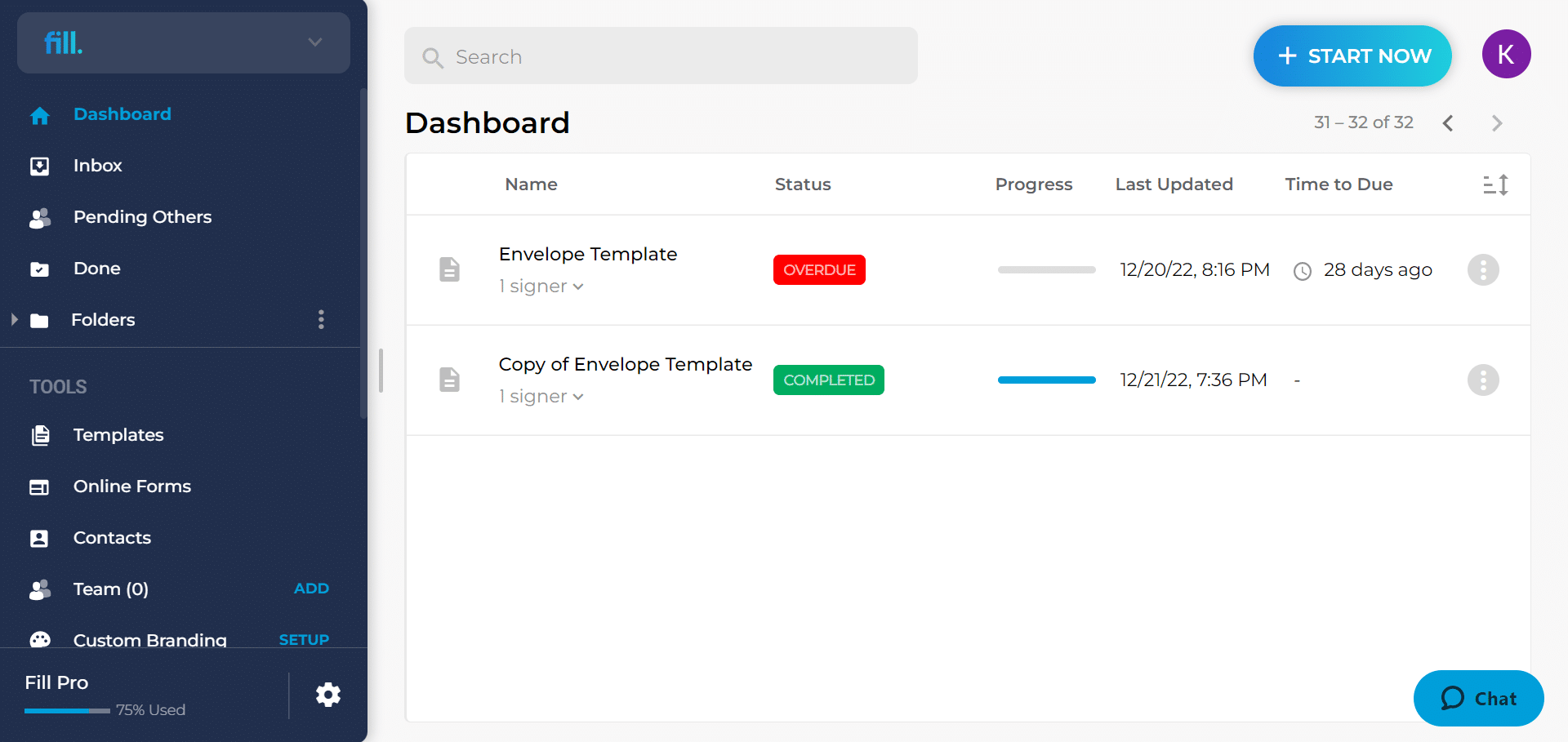
Task: Open the Done folder icon
Action: (x=39, y=268)
